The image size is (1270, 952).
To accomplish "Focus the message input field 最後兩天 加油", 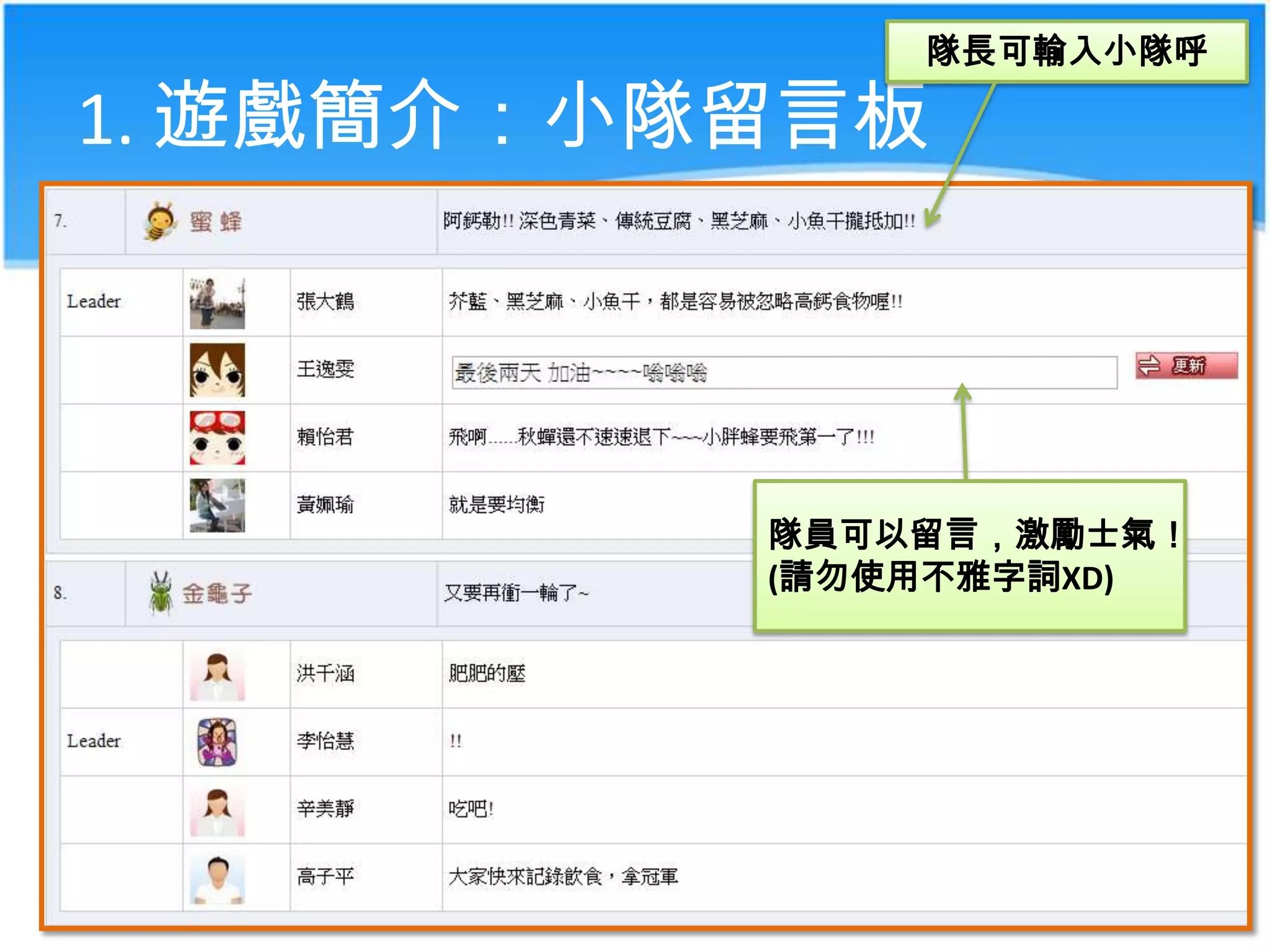I will 784,372.
